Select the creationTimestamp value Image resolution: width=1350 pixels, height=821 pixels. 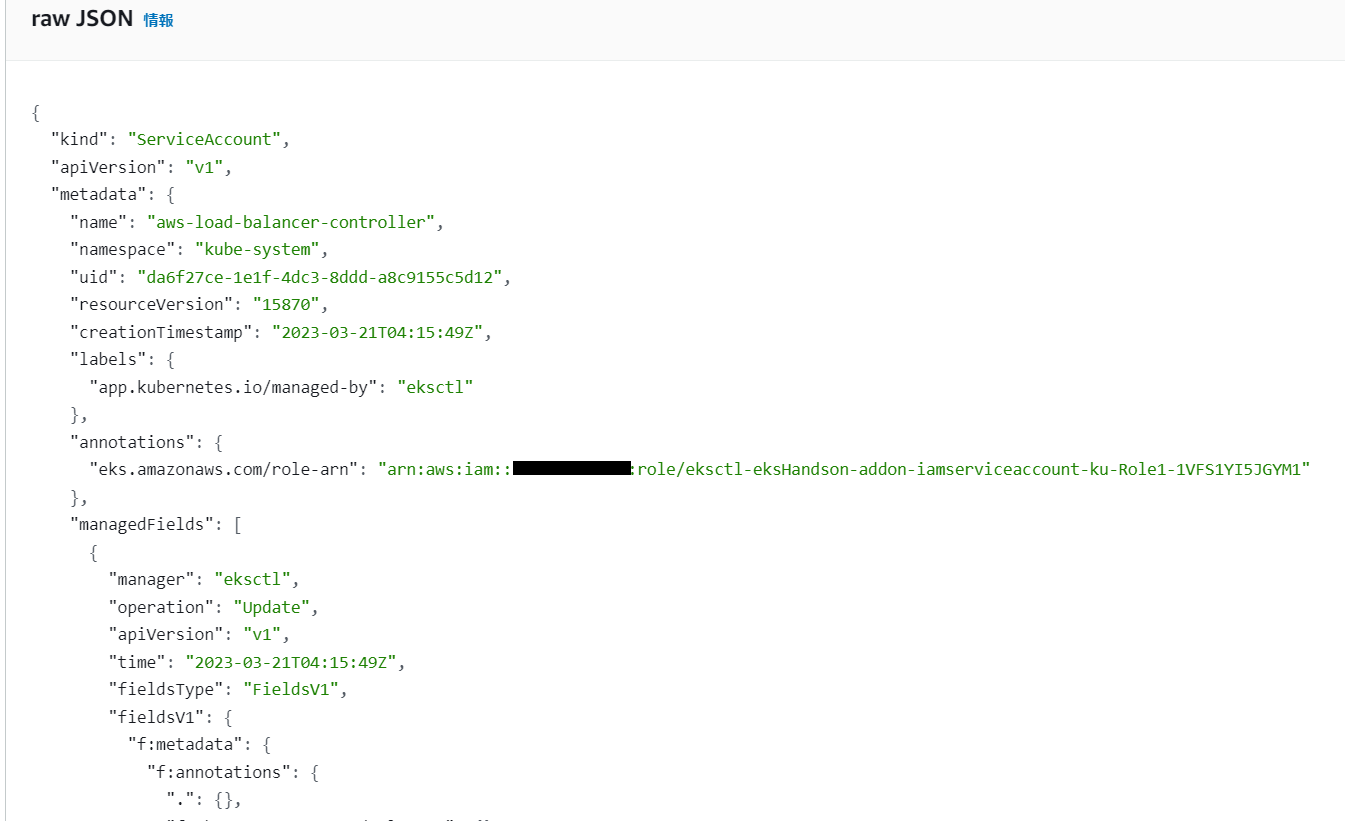378,332
